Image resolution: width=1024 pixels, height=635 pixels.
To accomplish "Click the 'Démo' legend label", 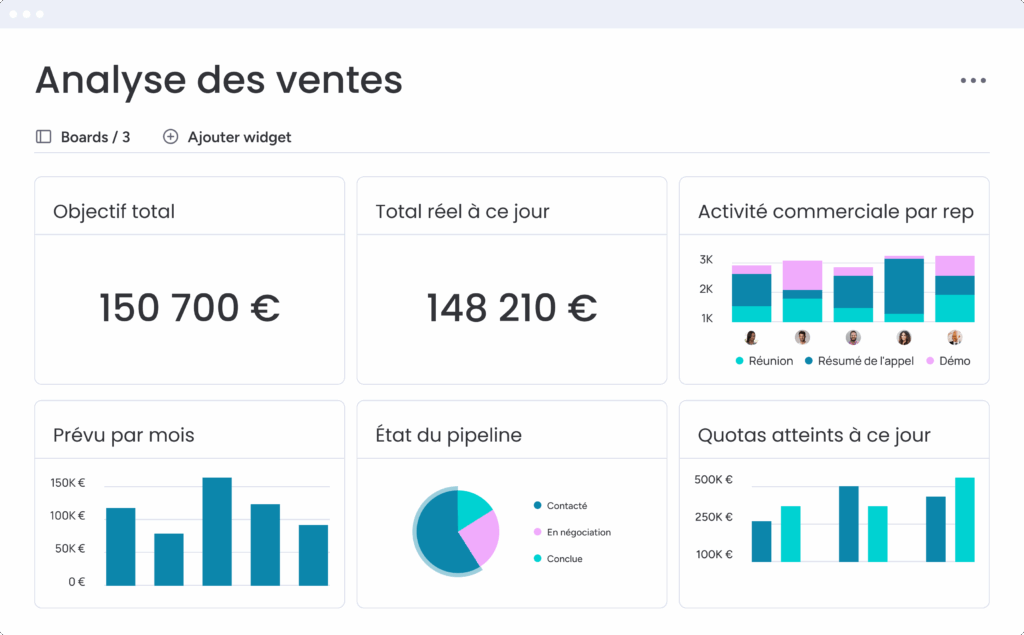I will click(954, 361).
